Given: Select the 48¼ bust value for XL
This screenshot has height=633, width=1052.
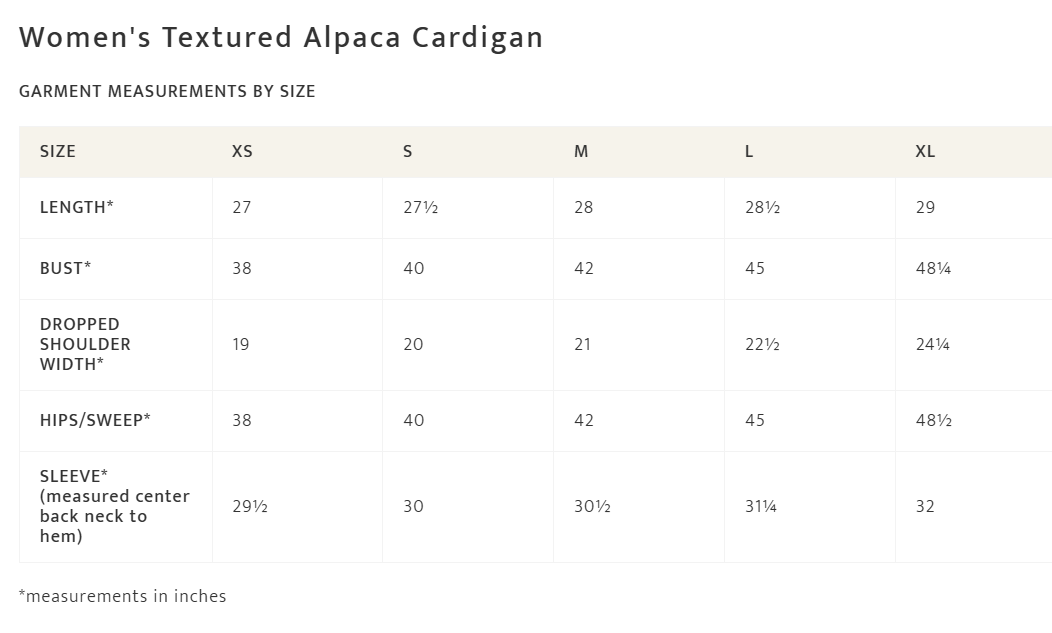Looking at the screenshot, I should pyautogui.click(x=933, y=268).
